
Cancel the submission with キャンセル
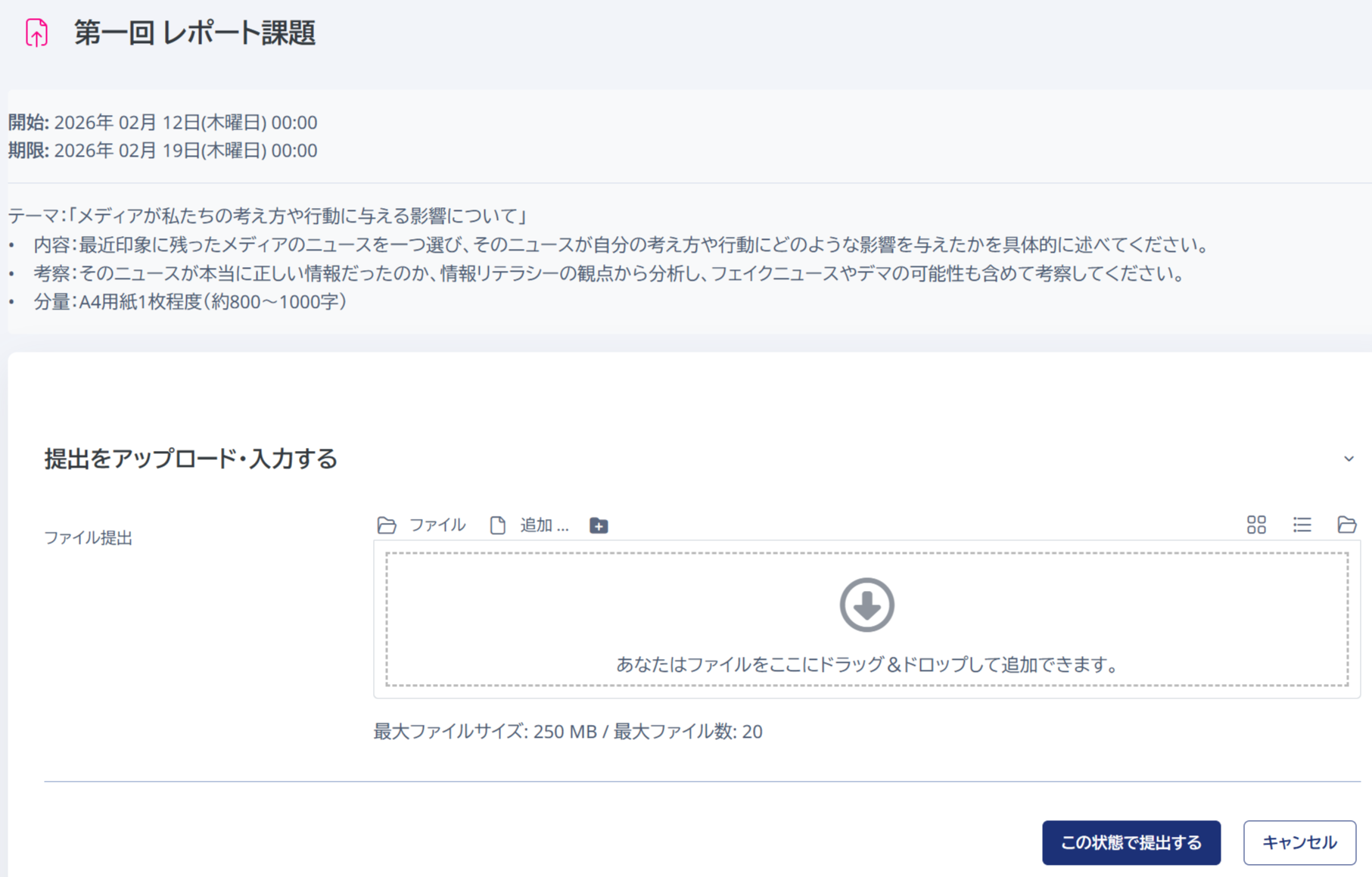click(1299, 841)
